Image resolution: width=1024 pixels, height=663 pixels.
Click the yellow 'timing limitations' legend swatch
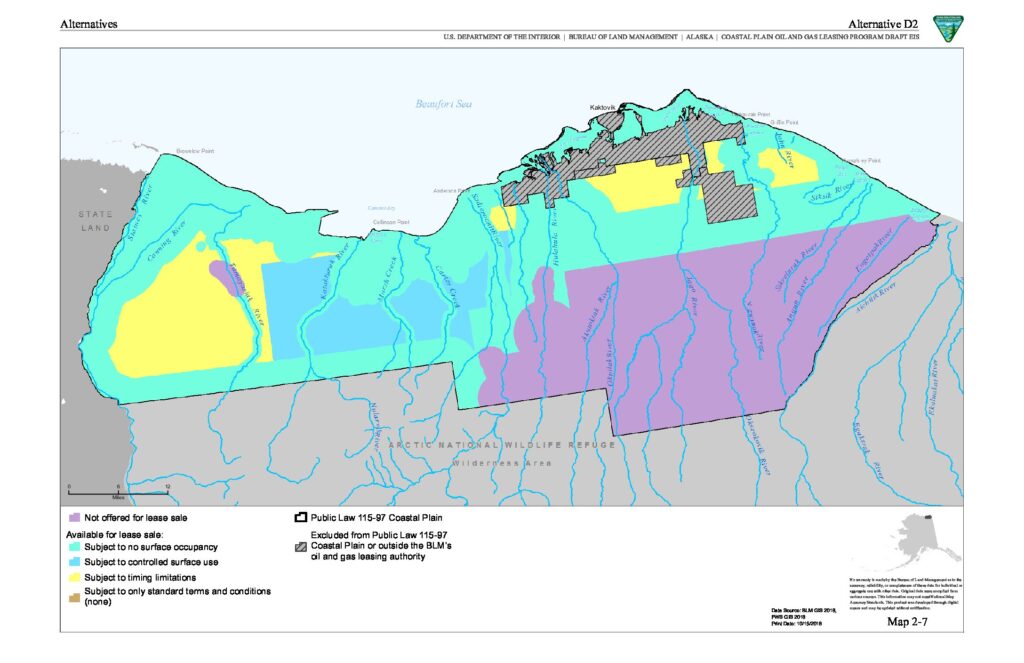tap(74, 577)
